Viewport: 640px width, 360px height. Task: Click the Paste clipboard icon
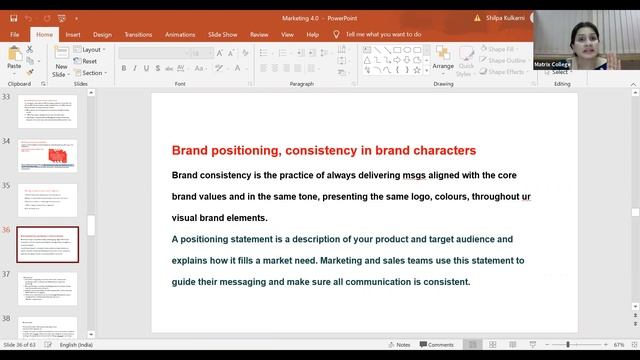(14, 54)
